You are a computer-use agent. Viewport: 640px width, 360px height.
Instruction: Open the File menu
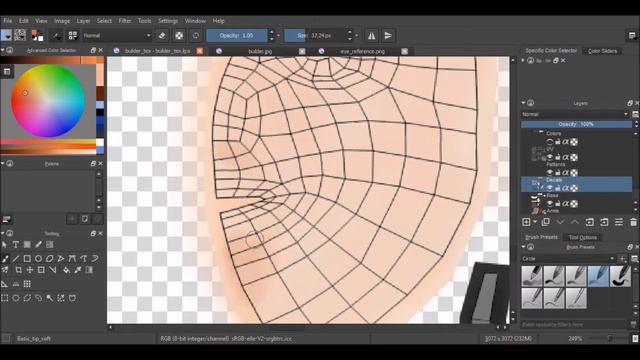tap(8, 21)
